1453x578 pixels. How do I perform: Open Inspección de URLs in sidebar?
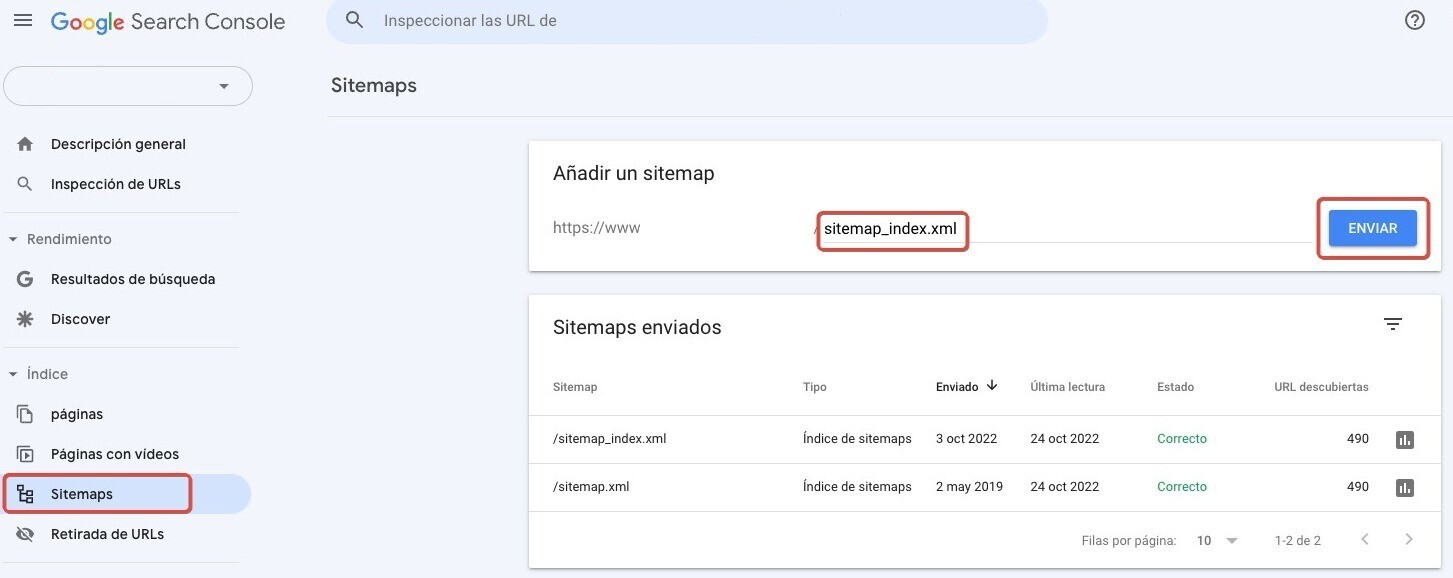click(x=116, y=184)
